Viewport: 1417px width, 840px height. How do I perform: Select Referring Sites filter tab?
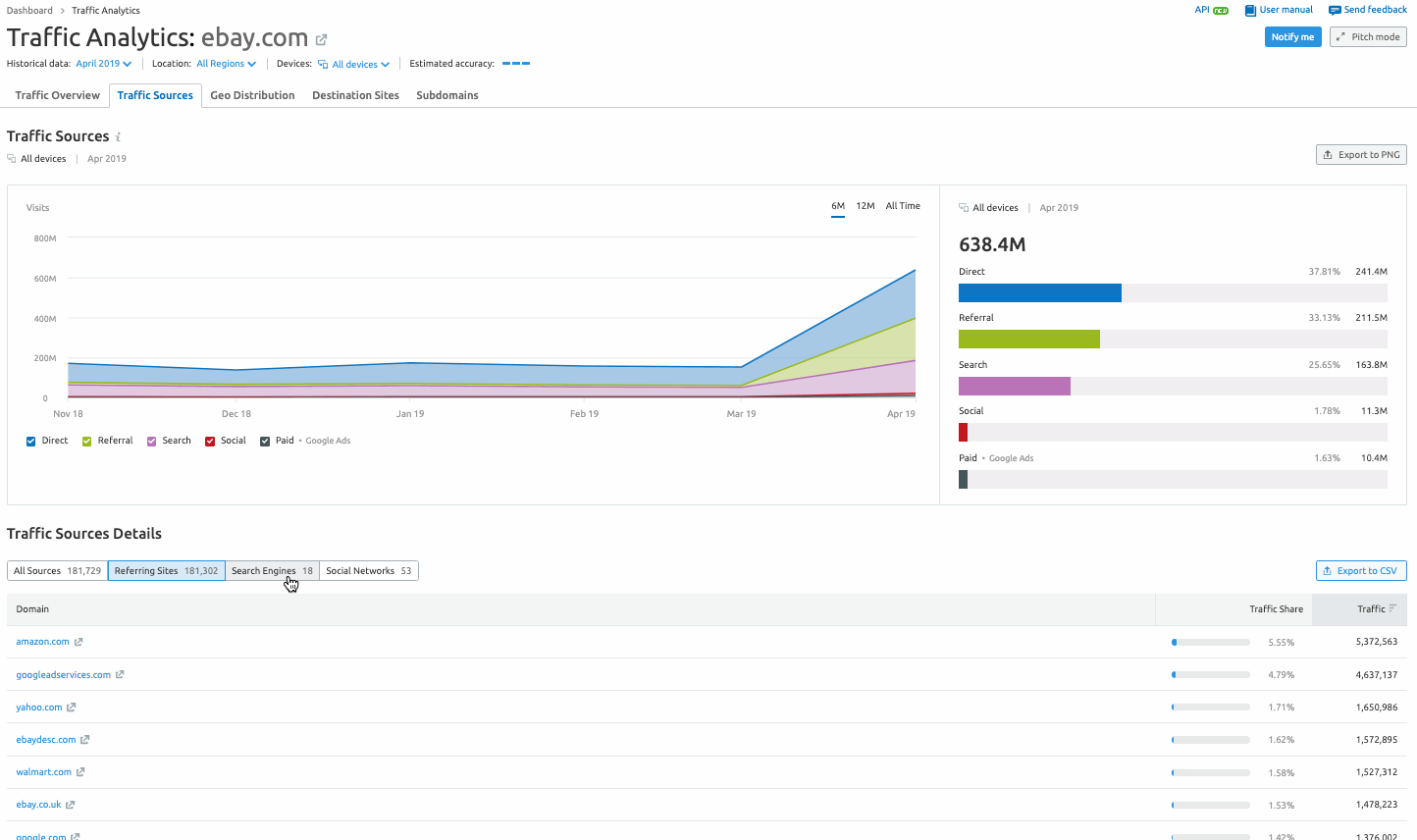pyautogui.click(x=166, y=571)
